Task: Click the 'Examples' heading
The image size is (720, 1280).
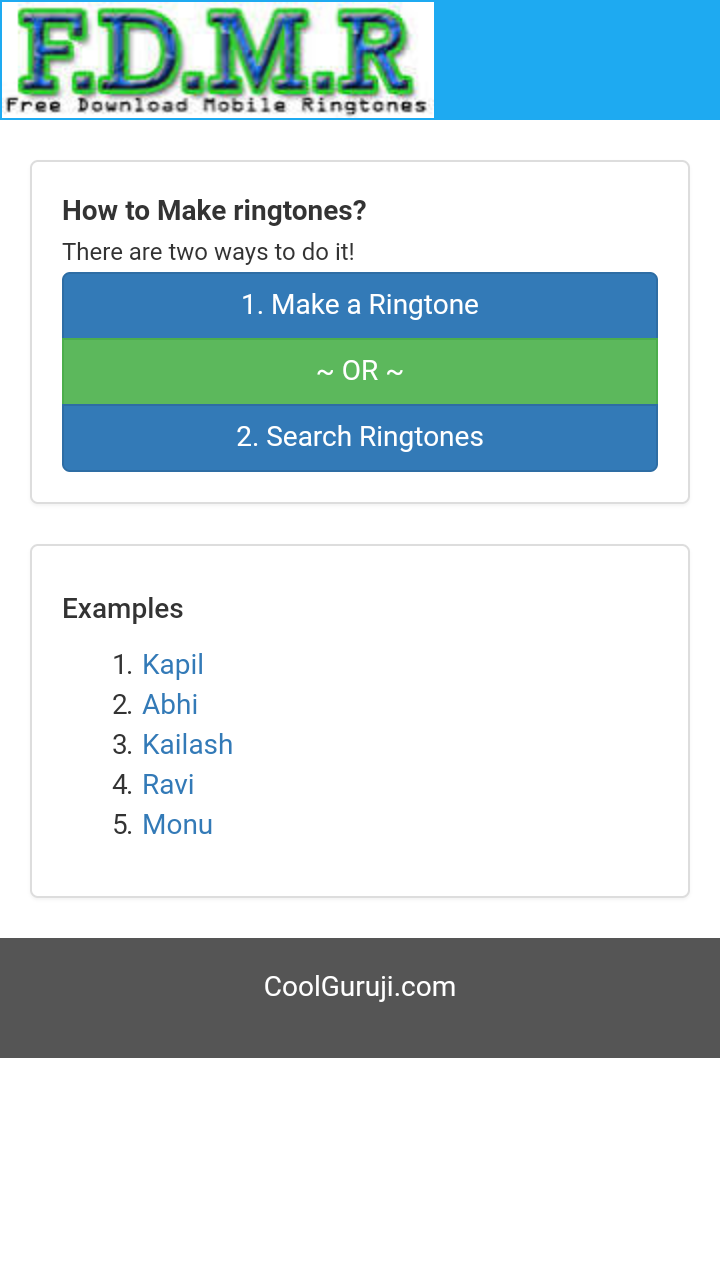Action: 123,609
